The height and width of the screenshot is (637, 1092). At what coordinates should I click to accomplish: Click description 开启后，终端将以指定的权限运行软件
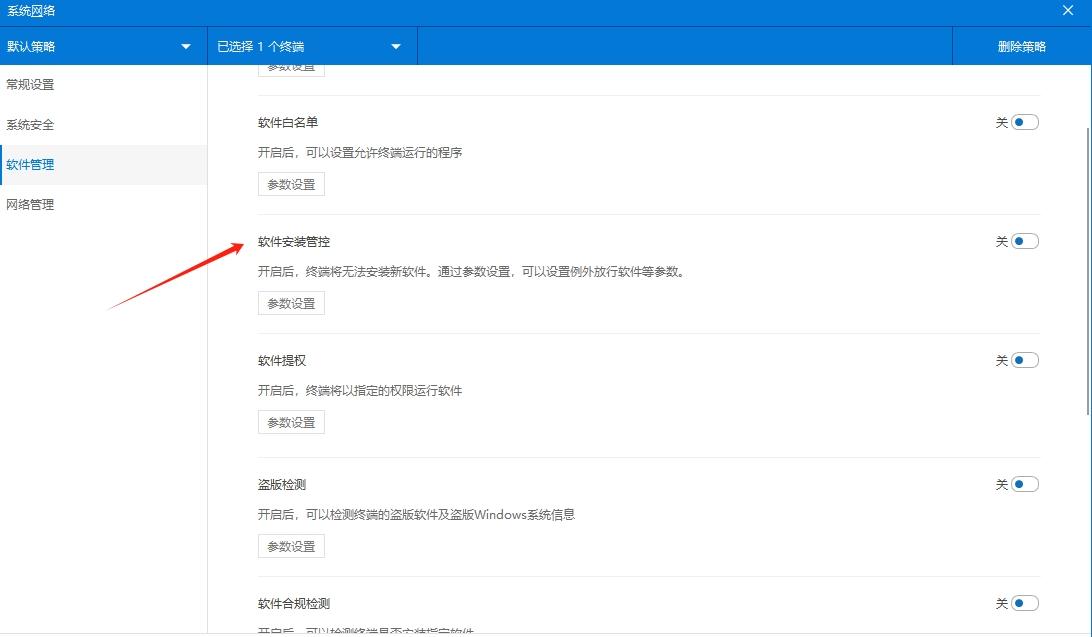point(360,391)
